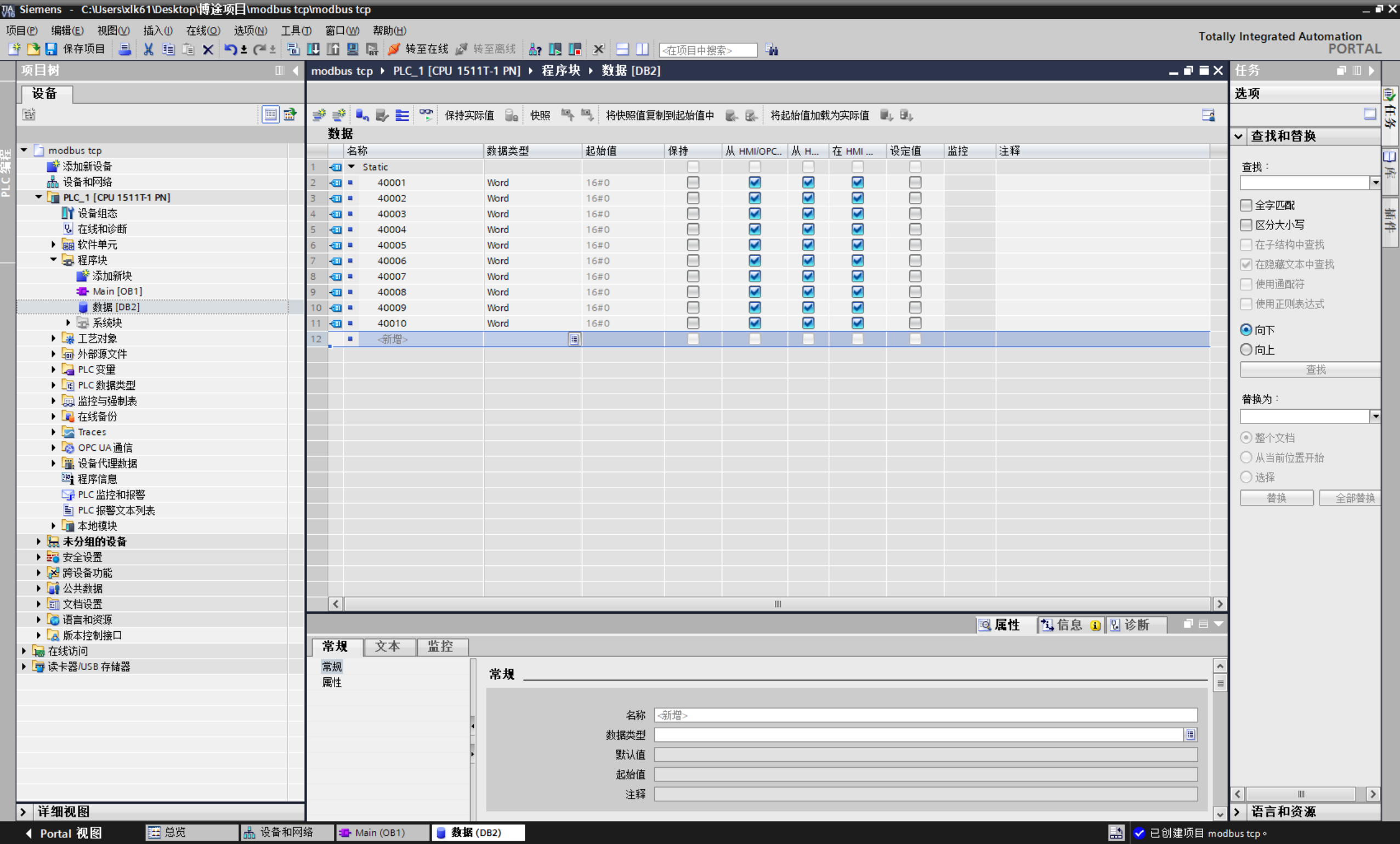
Task: Click the project search input field
Action: pos(707,50)
